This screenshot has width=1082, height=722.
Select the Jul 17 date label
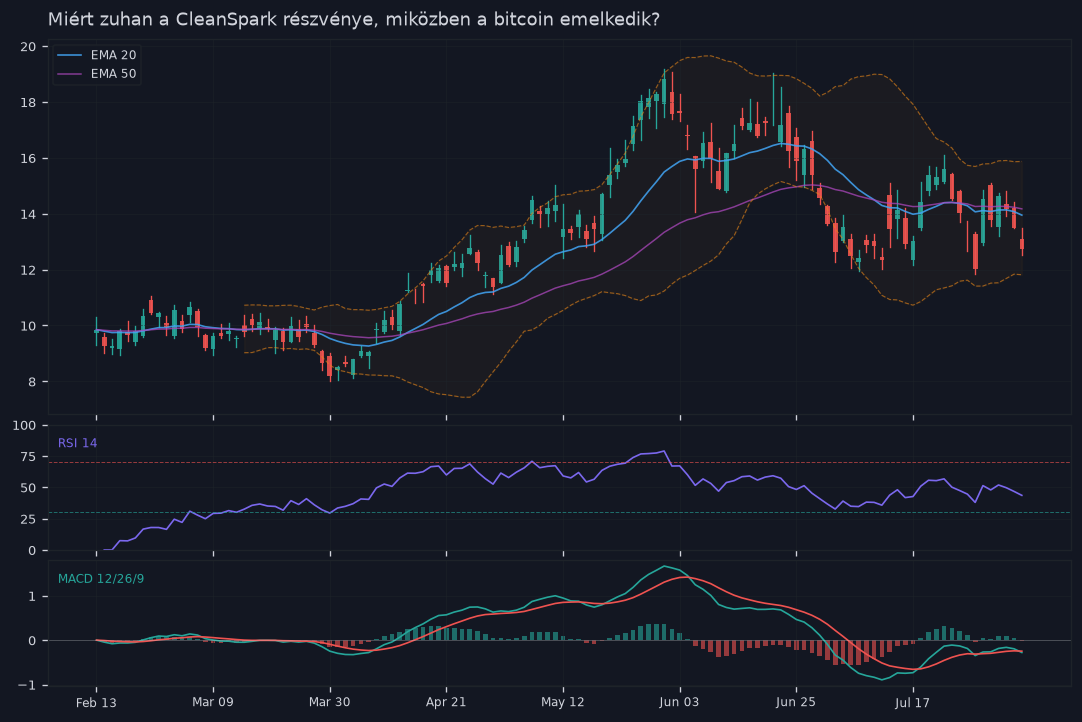[912, 703]
